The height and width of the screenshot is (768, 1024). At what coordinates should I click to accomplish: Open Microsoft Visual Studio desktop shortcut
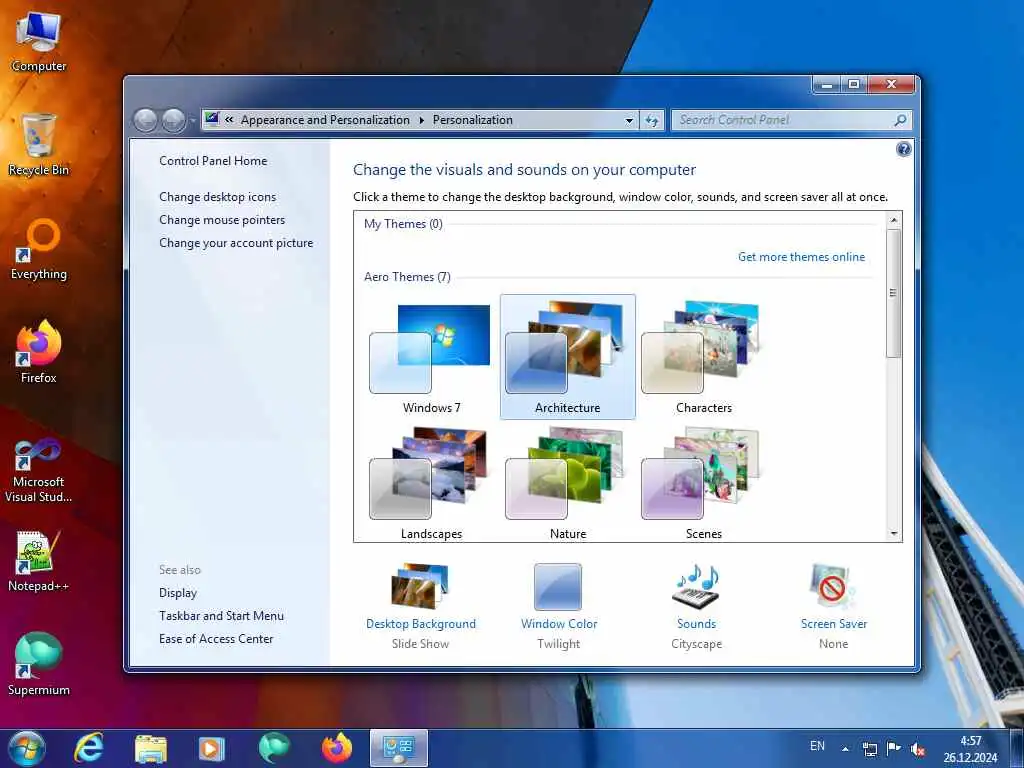point(39,470)
